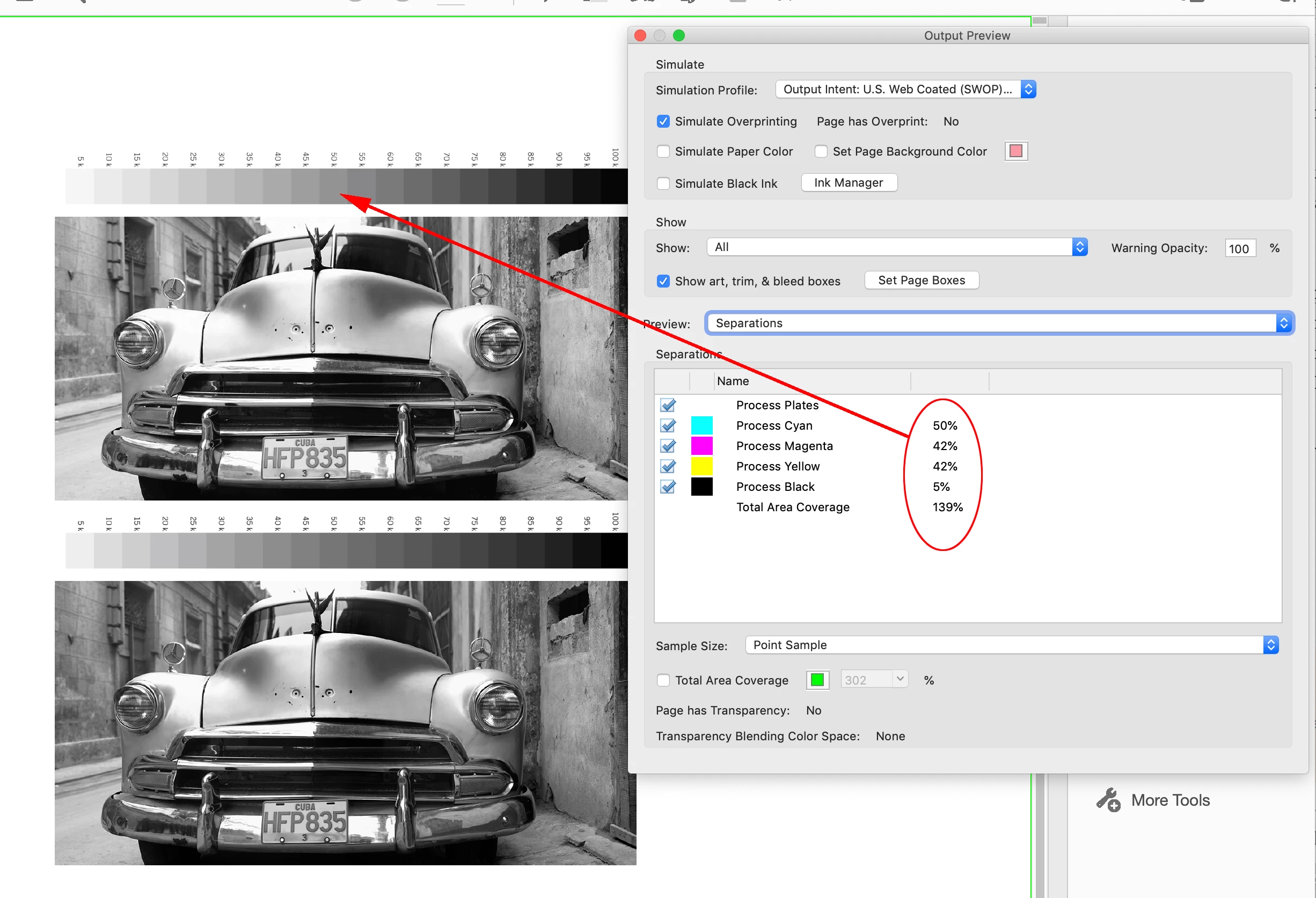Hide the Process Cyan separation
This screenshot has width=1316, height=898.
click(668, 425)
